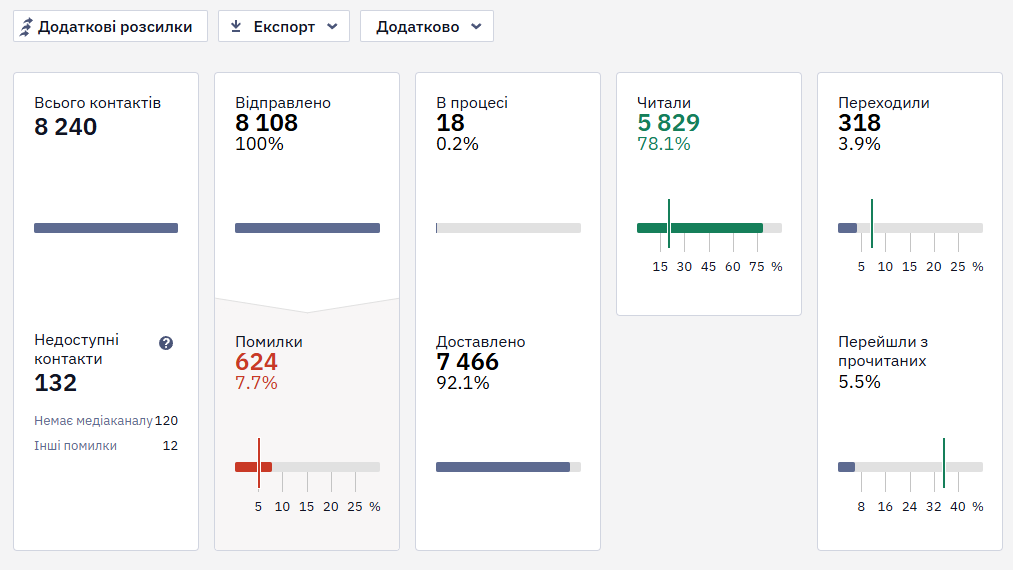Open the Читали count 5 829
The image size is (1013, 570).
668,123
